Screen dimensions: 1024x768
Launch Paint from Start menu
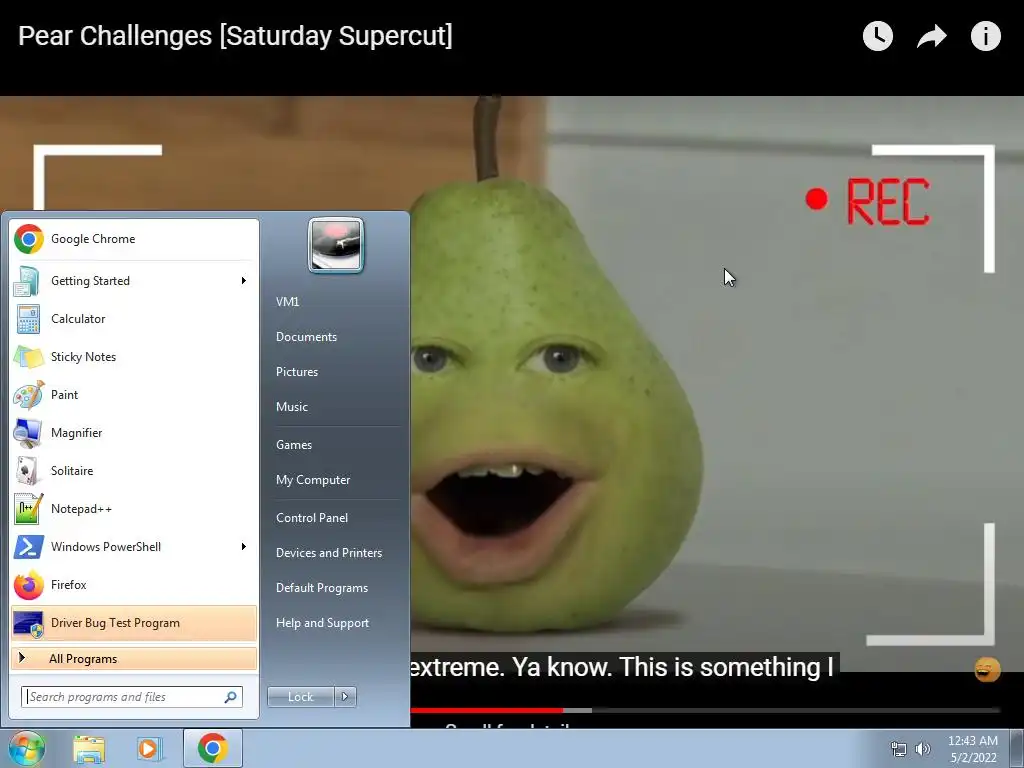click(x=134, y=394)
